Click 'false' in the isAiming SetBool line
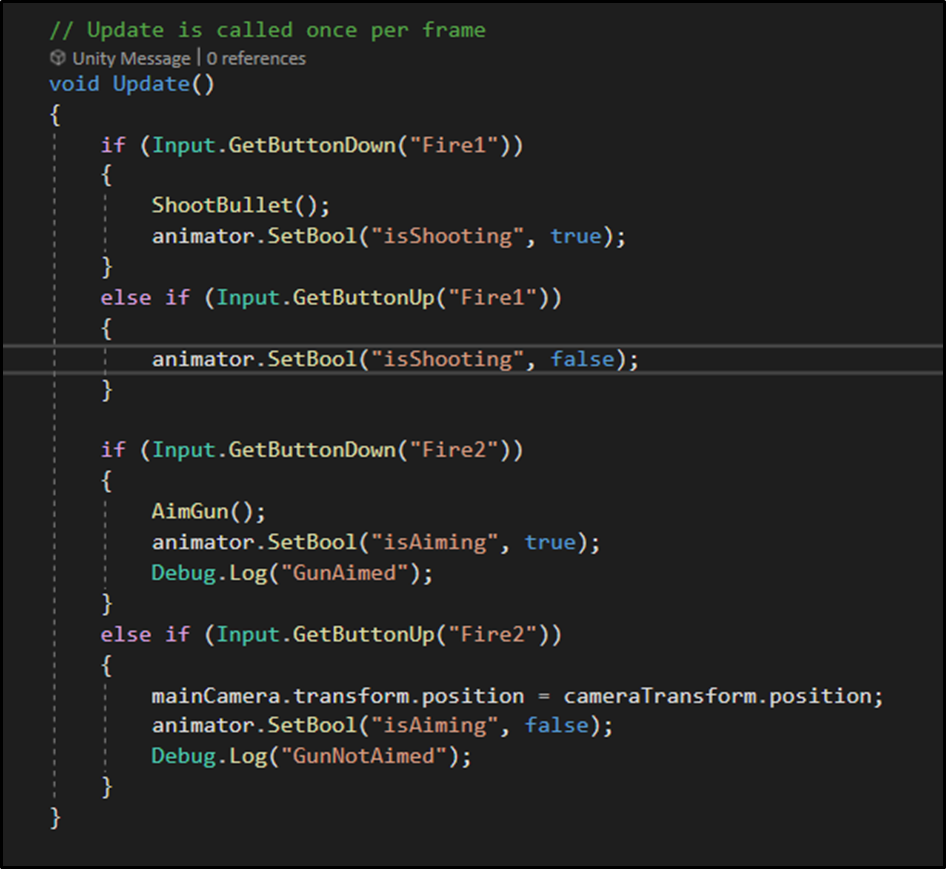This screenshot has height=869, width=946. pyautogui.click(x=556, y=725)
